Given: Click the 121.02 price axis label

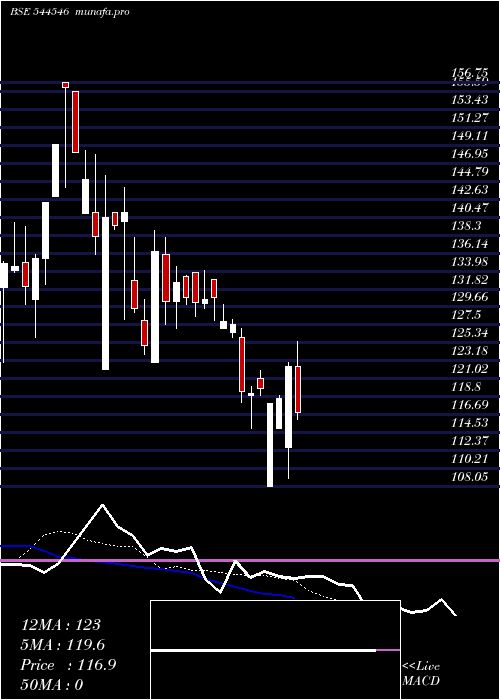Looking at the screenshot, I should coord(470,369).
